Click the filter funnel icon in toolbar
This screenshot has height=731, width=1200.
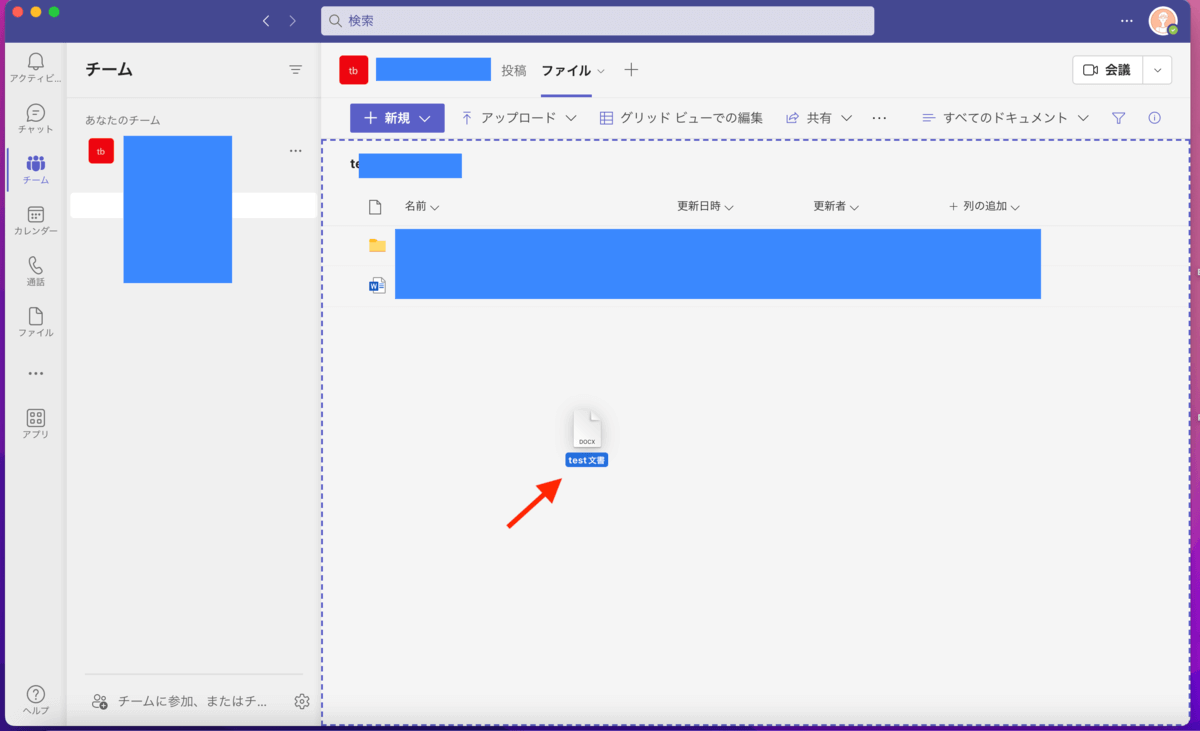coord(1119,118)
